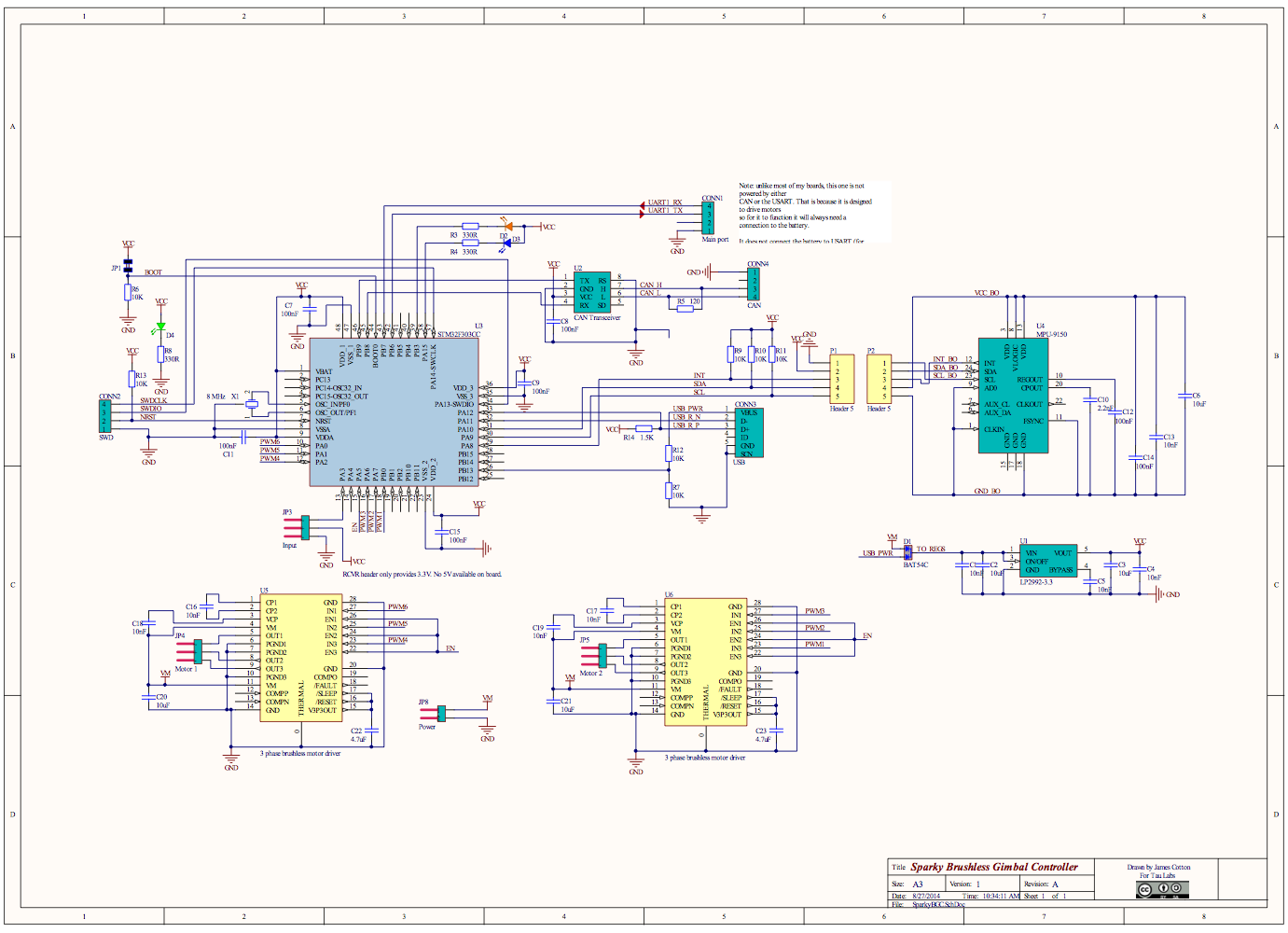Viewport: 1288px width, 933px height.
Task: Click the LP2992-3.3 regulator U1
Action: [x=1047, y=561]
